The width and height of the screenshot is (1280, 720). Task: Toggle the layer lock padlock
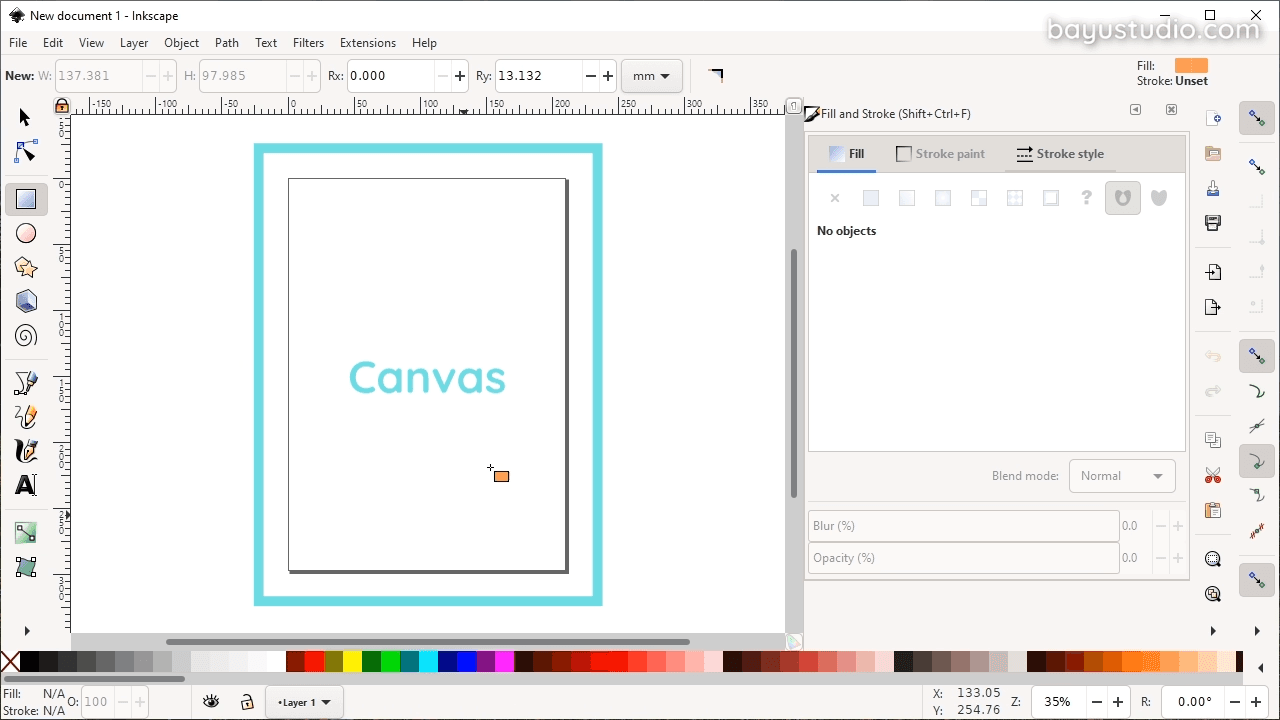[x=247, y=702]
